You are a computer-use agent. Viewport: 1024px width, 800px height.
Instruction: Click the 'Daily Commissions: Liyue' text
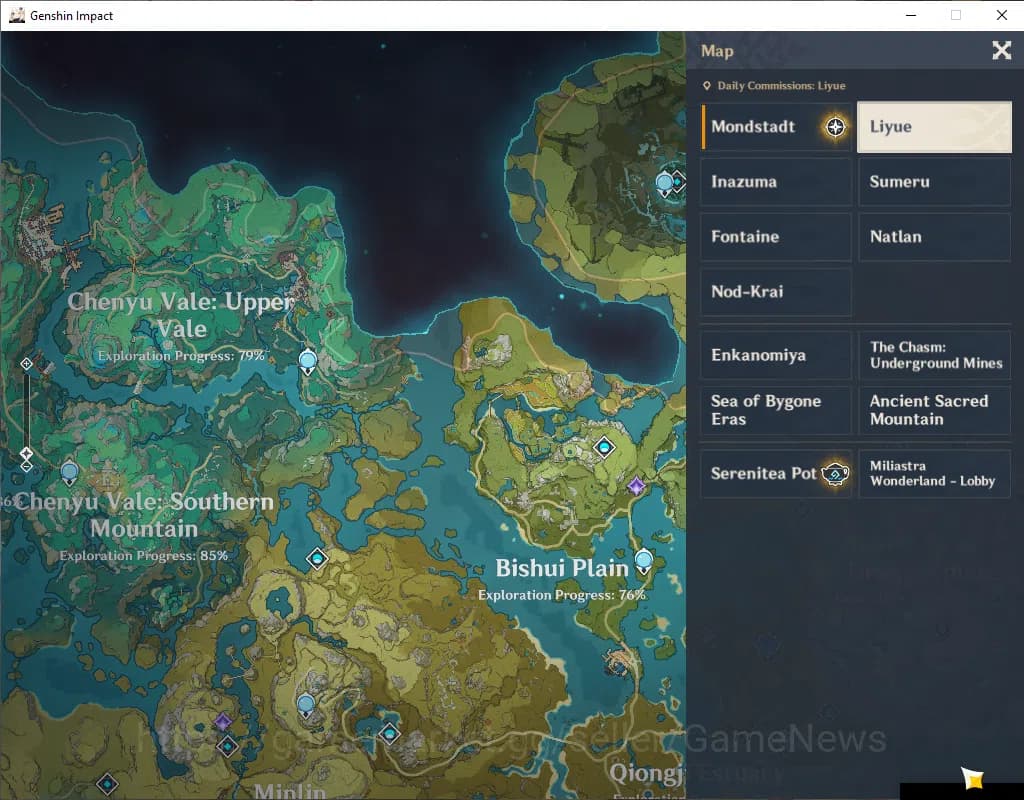781,86
